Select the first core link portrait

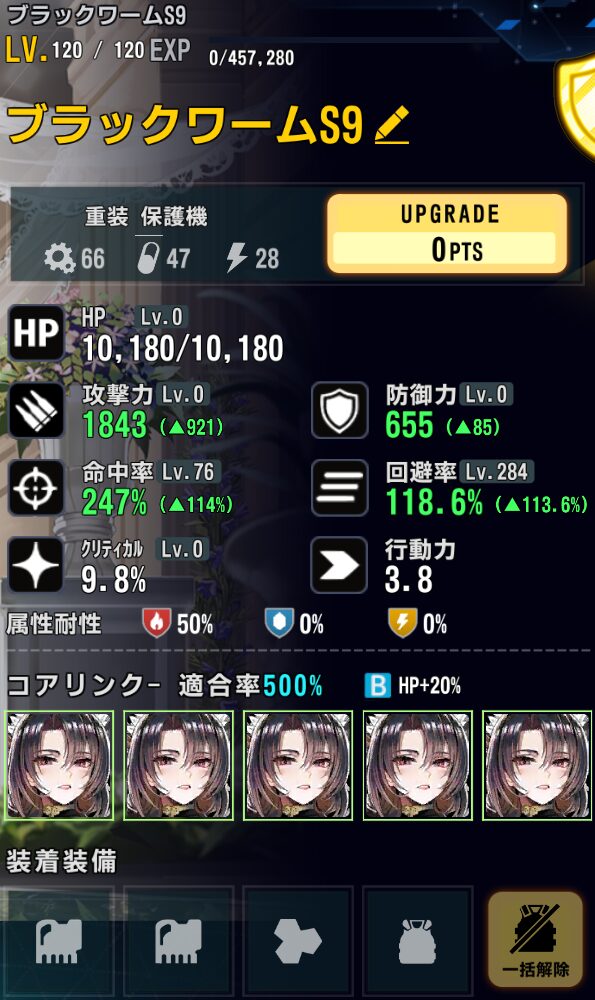(59, 765)
